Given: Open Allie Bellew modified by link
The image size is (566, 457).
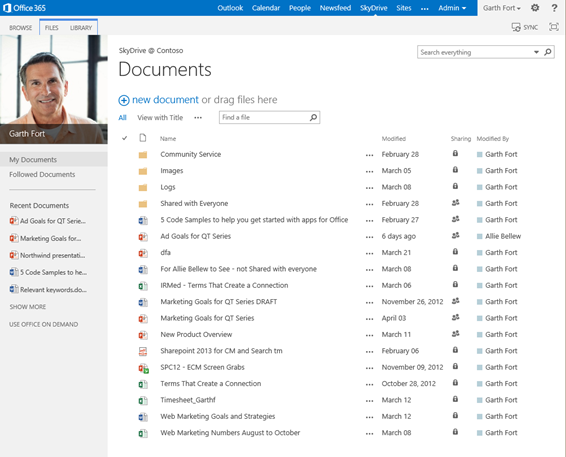Looking at the screenshot, I should (503, 236).
